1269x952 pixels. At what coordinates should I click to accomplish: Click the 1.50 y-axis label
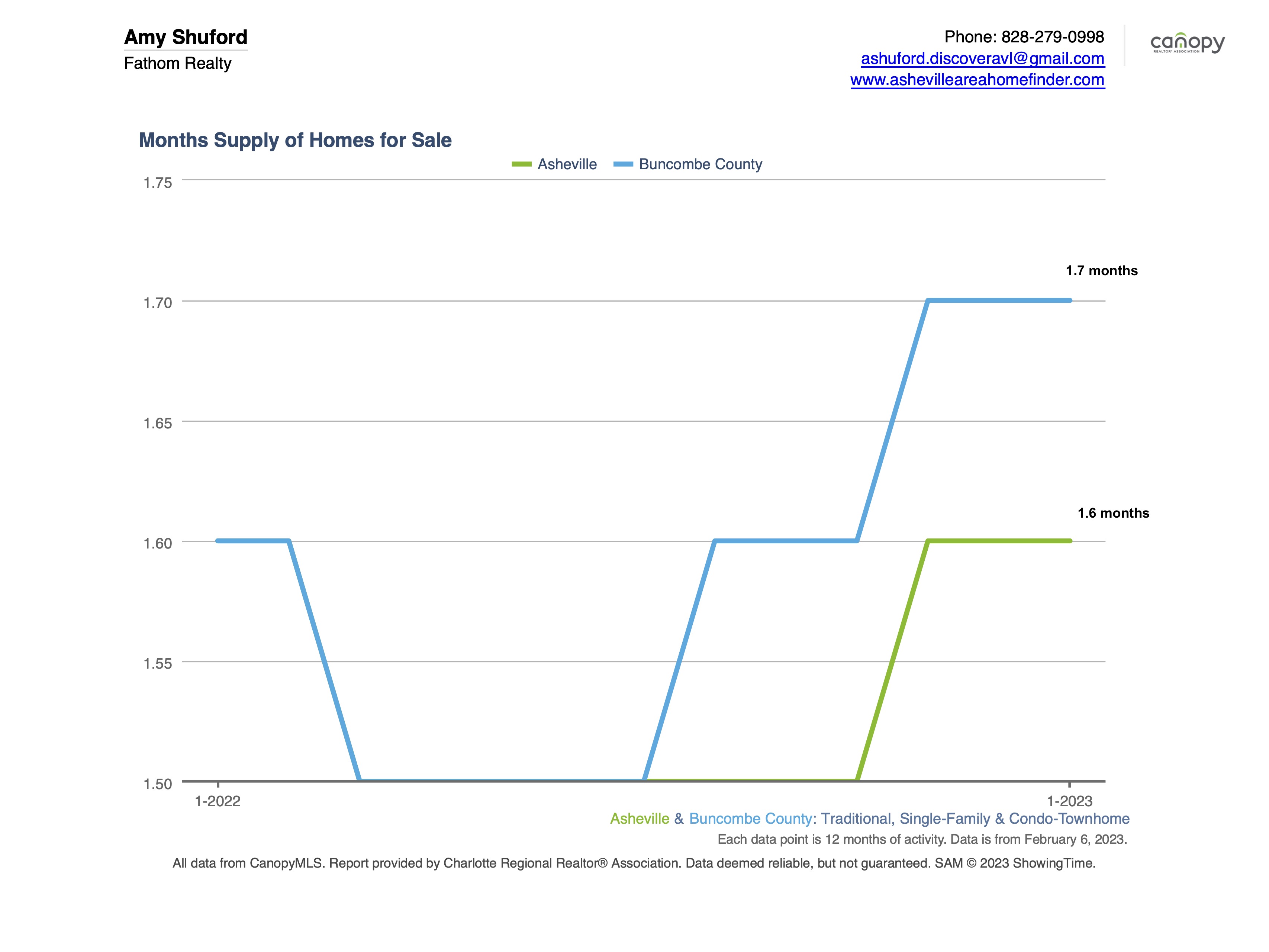(158, 784)
